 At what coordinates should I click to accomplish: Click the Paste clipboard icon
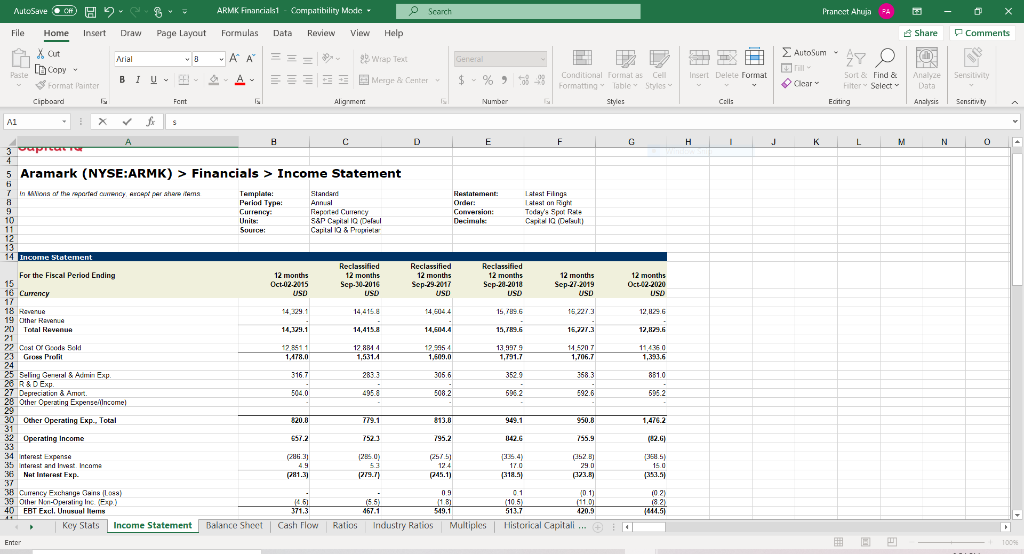tap(20, 59)
